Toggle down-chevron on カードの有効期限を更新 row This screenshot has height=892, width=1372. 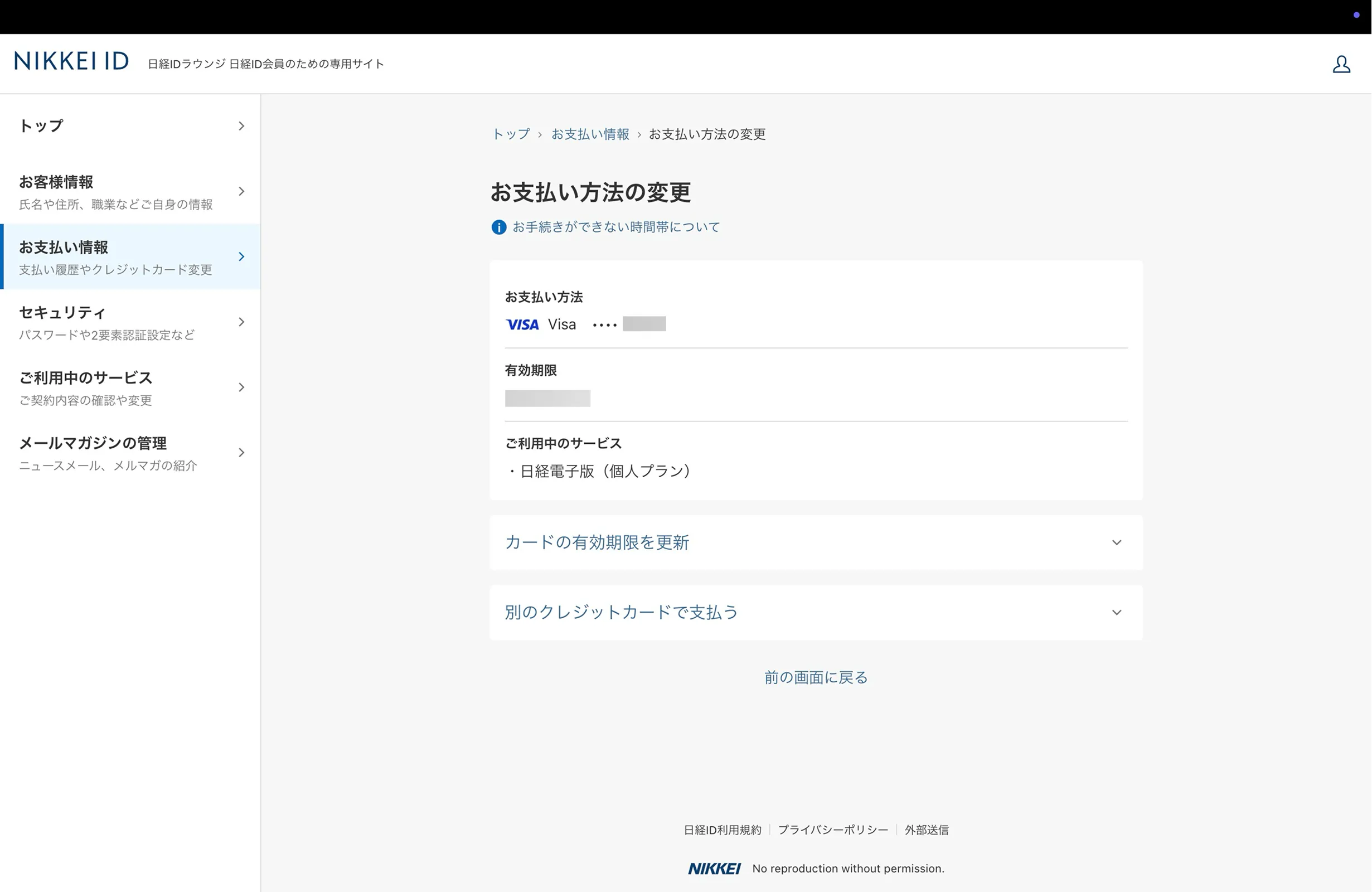tap(1117, 542)
